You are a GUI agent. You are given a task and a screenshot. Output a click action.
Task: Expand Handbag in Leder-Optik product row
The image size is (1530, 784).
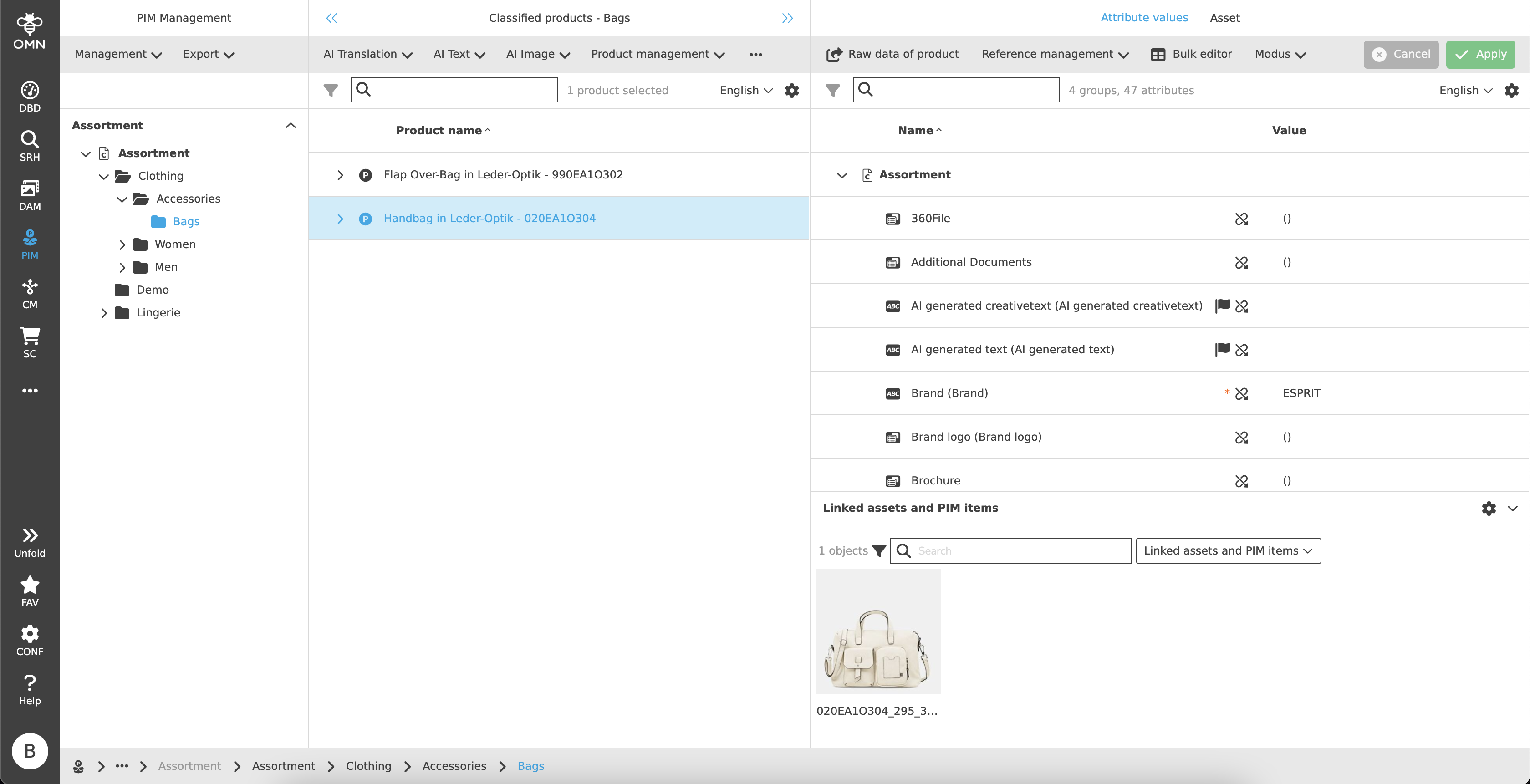click(x=340, y=219)
